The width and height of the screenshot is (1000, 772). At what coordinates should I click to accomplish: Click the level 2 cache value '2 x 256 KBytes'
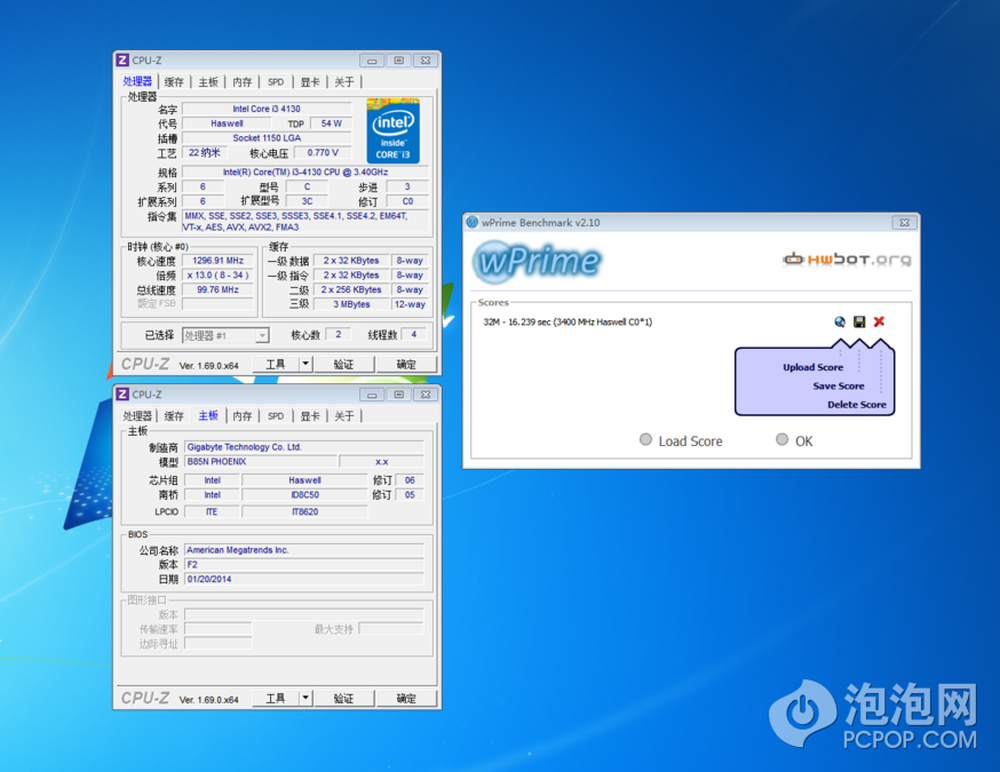pyautogui.click(x=351, y=290)
